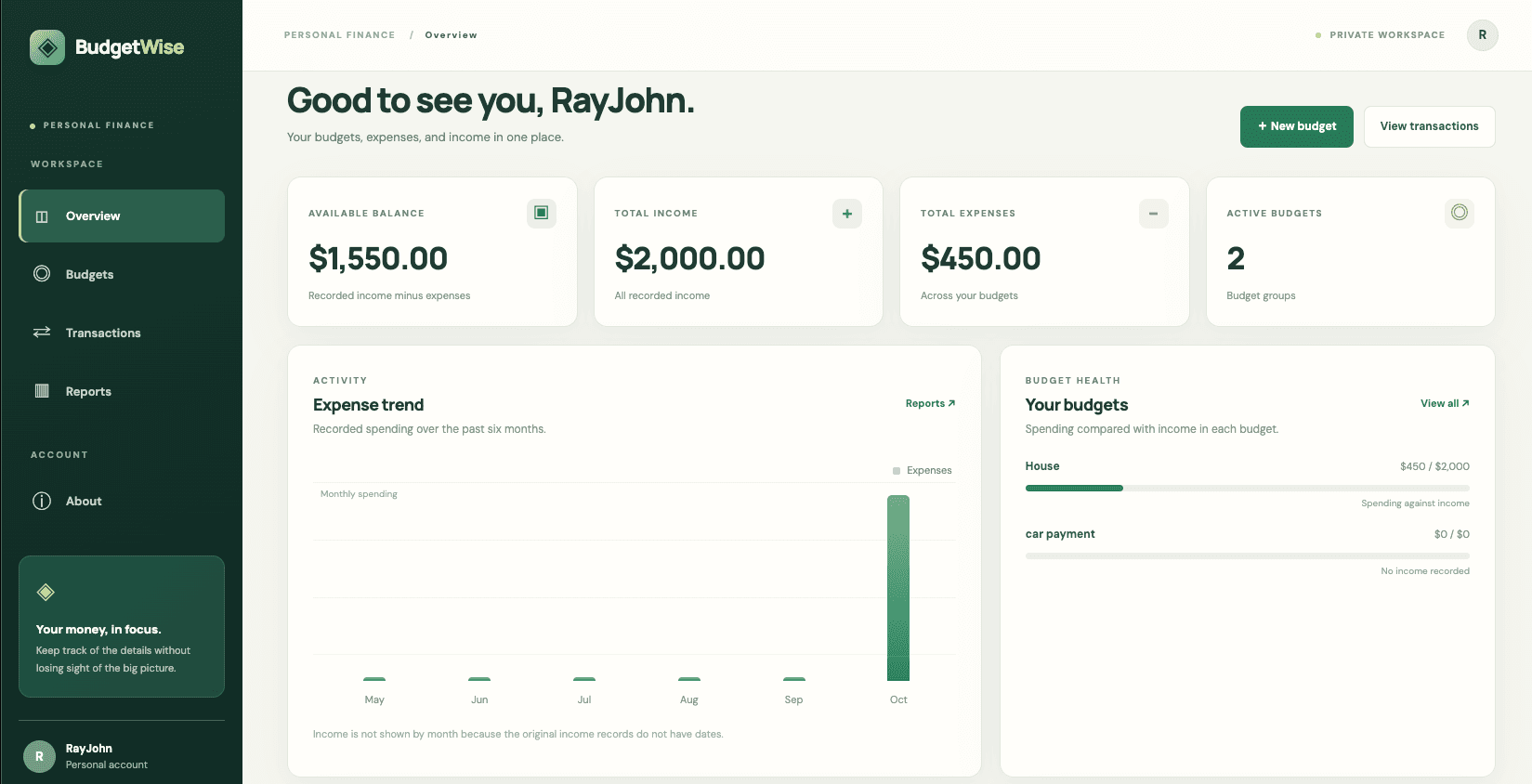Viewport: 1532px width, 784px height.
Task: Click the Available Balance card icon
Action: click(542, 213)
